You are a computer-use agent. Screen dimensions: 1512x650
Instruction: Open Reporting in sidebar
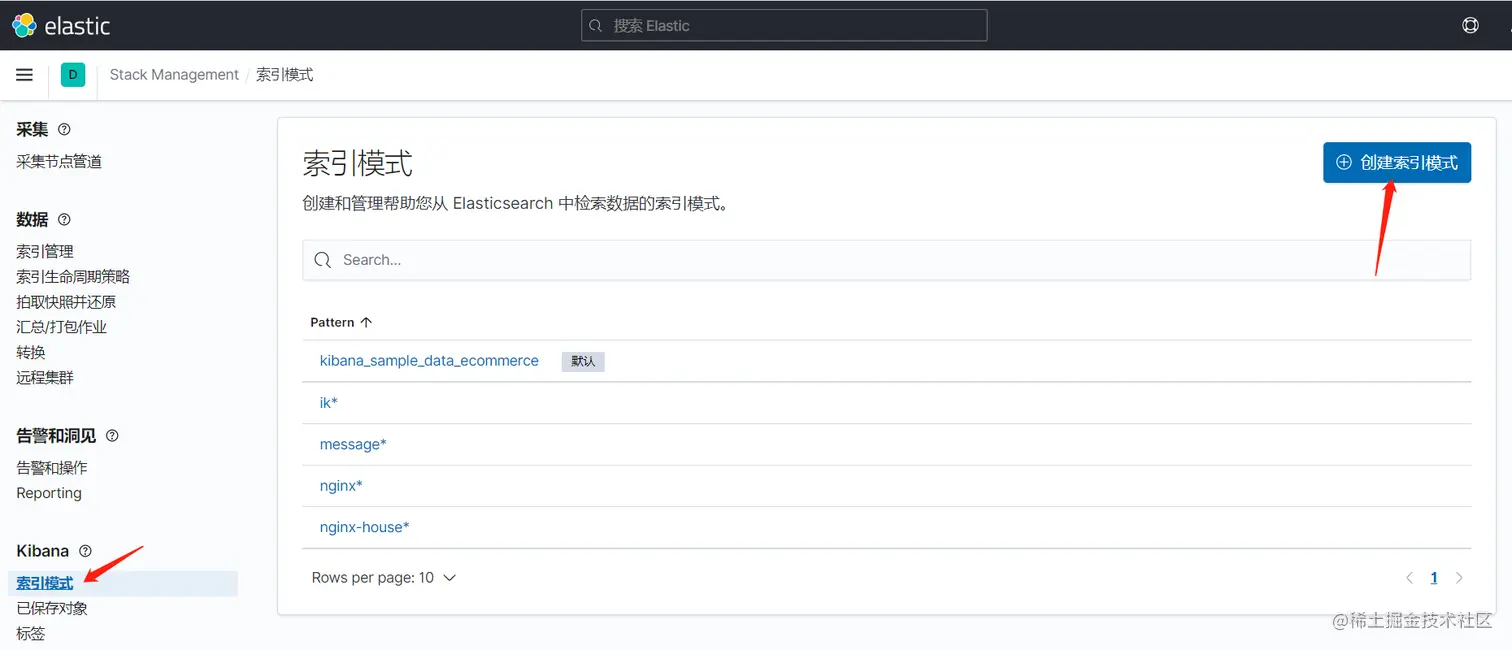coord(49,493)
